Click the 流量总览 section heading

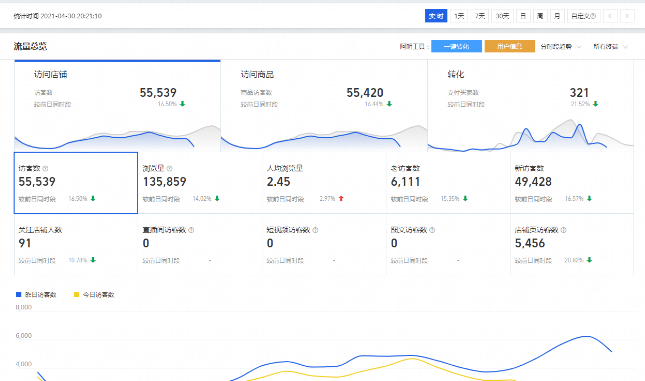[x=30, y=46]
